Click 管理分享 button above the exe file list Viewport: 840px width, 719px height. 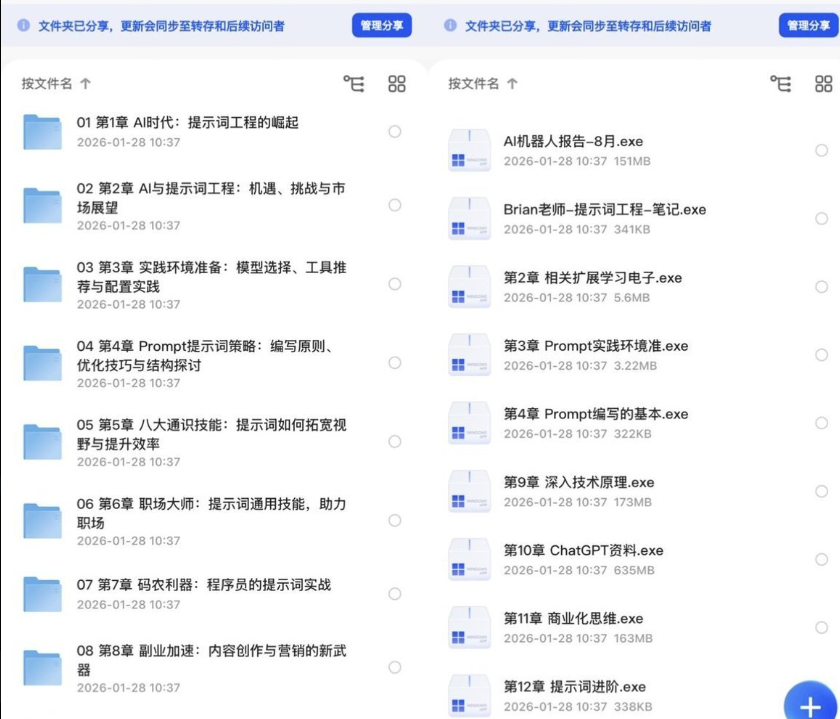808,26
